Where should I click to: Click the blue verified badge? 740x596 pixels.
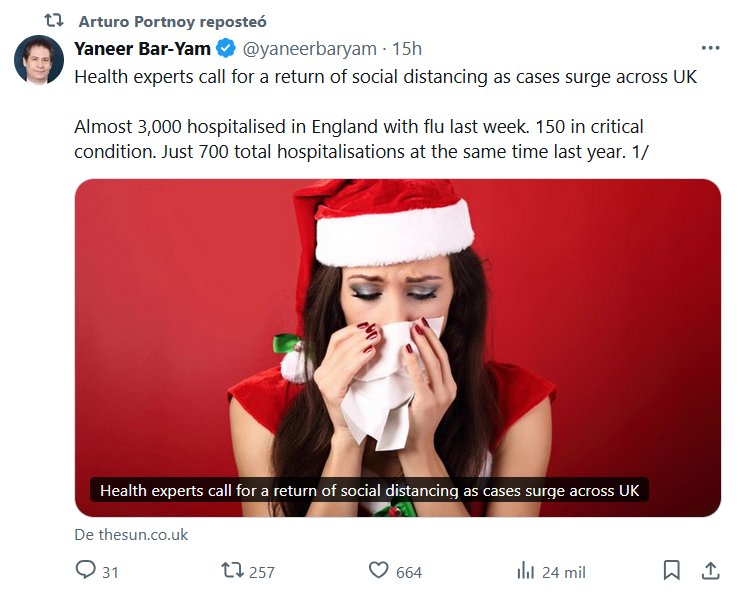(x=227, y=48)
